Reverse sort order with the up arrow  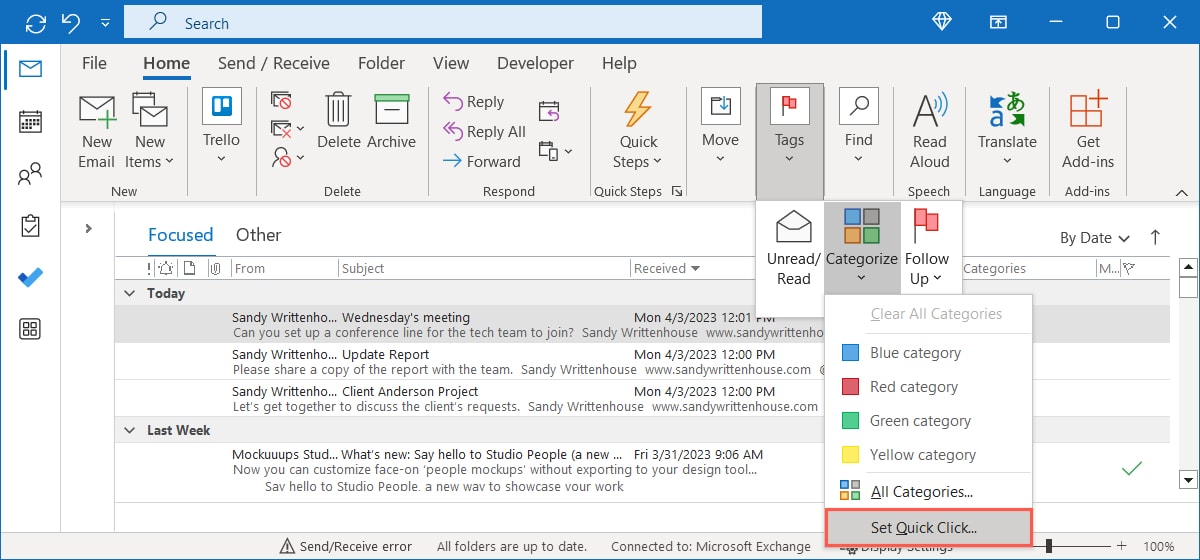[1155, 237]
